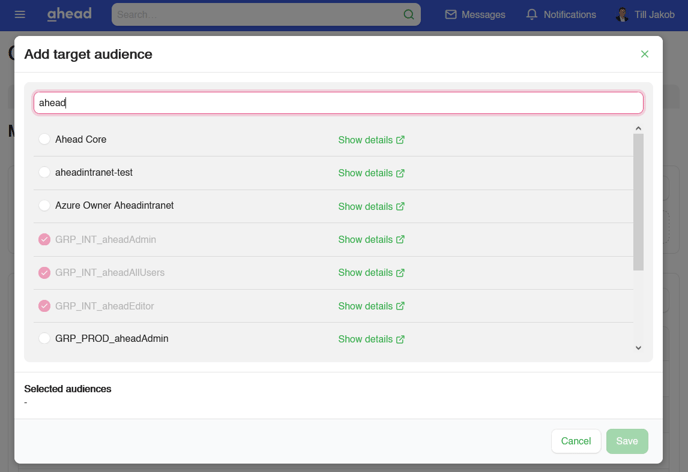Click the Ahead Core label text
This screenshot has height=472, width=688.
tap(81, 139)
